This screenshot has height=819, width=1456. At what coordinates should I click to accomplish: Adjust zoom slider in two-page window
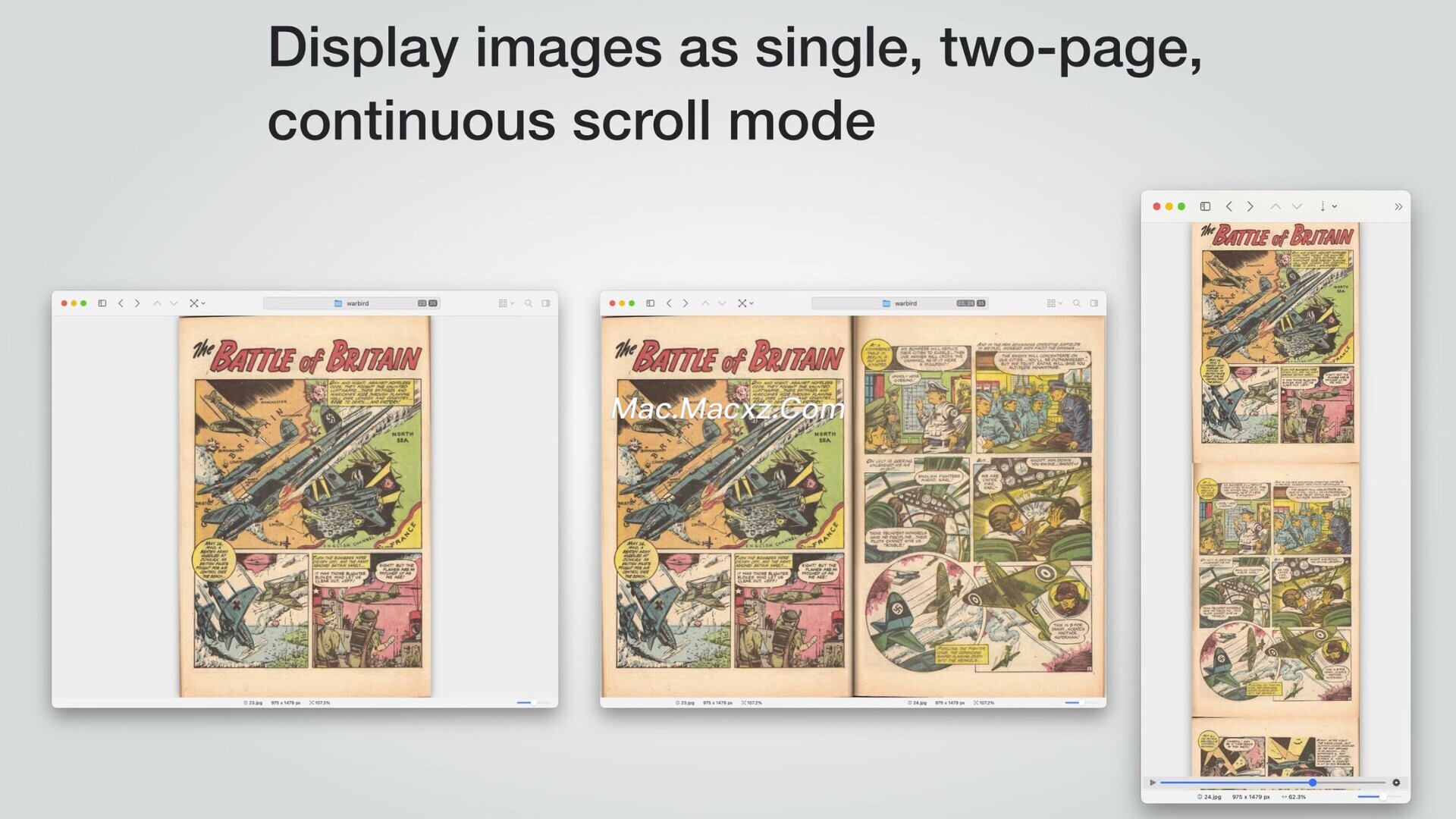1081,703
